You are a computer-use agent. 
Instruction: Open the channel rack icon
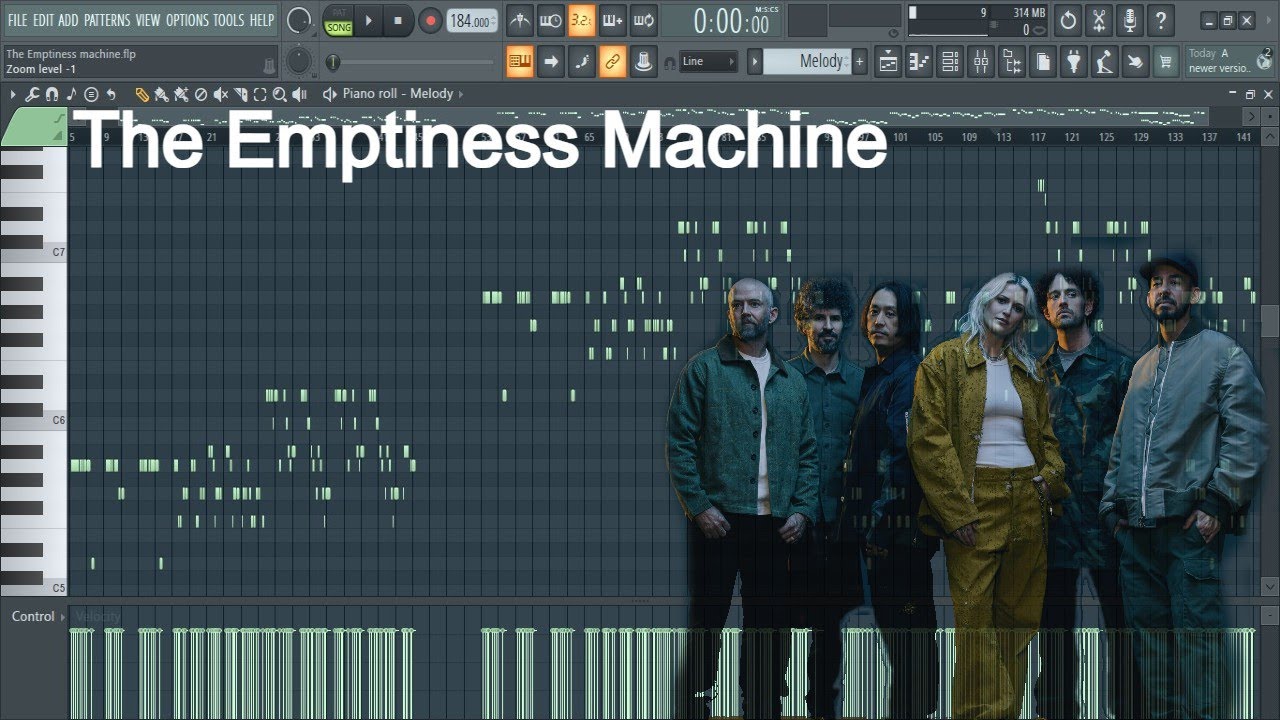coord(950,61)
